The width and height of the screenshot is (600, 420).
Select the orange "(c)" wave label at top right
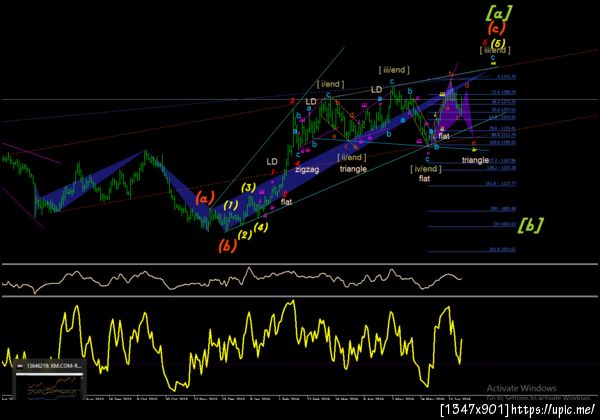coord(497,28)
